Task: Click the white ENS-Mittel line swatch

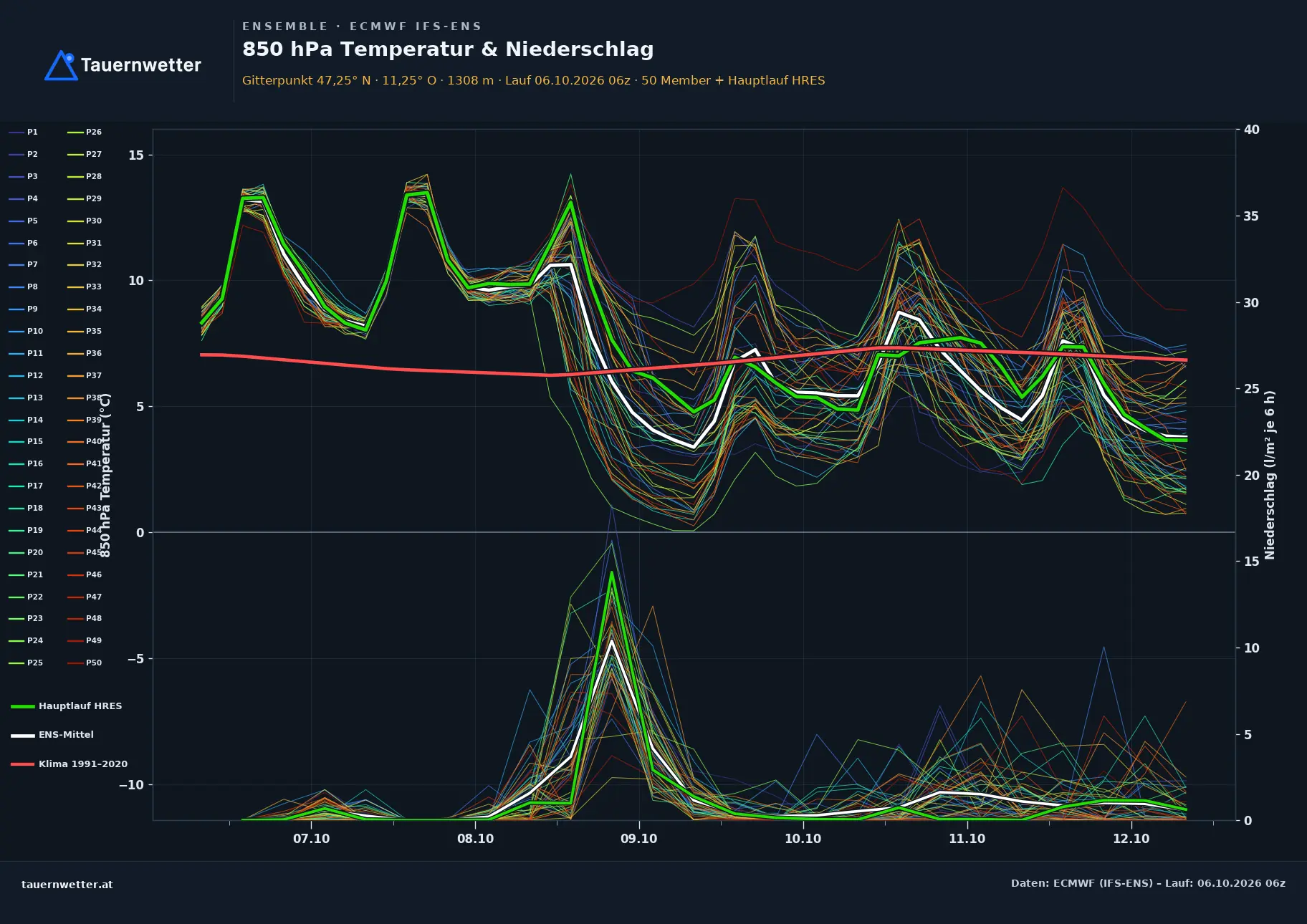Action: (23, 736)
